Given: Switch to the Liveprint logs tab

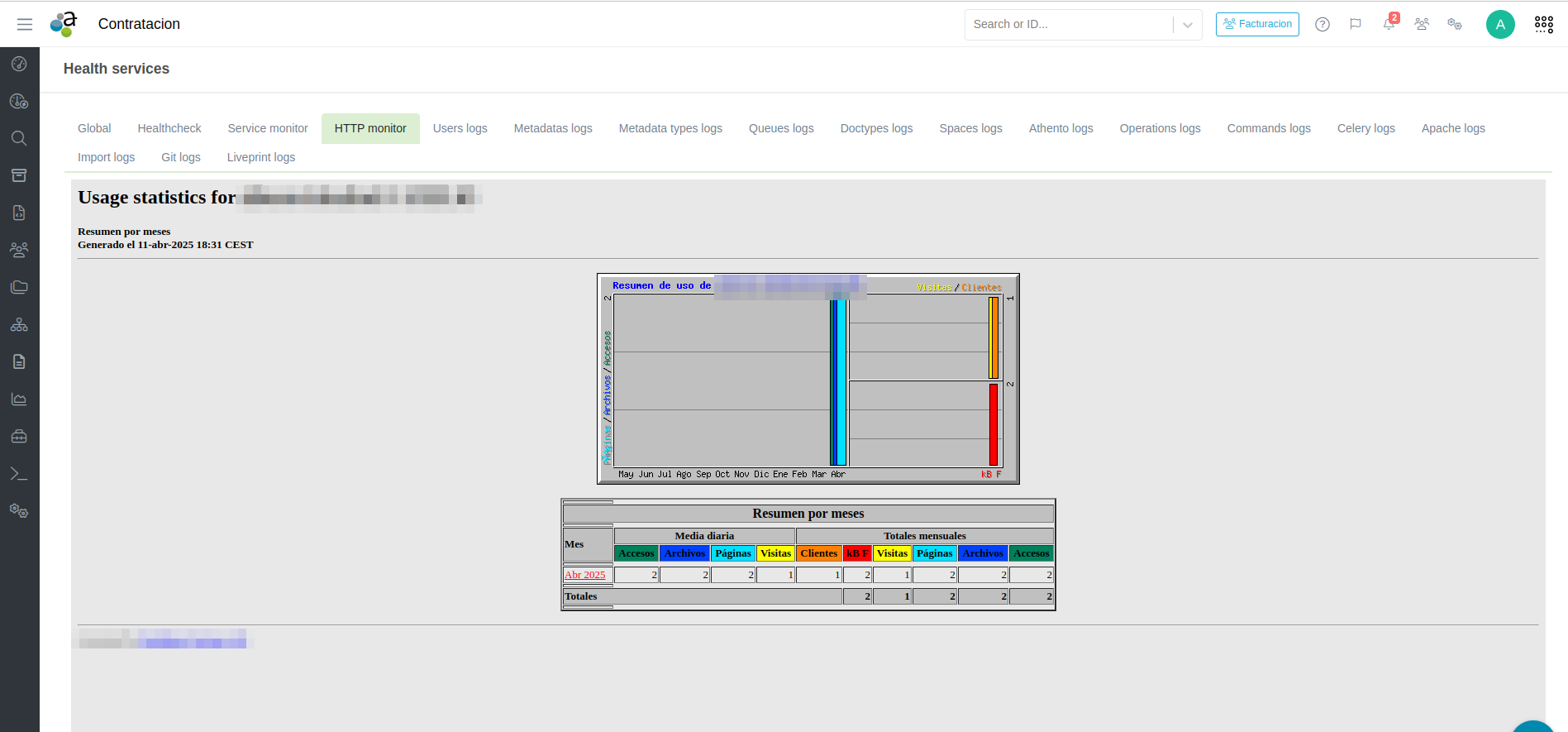Looking at the screenshot, I should [260, 157].
